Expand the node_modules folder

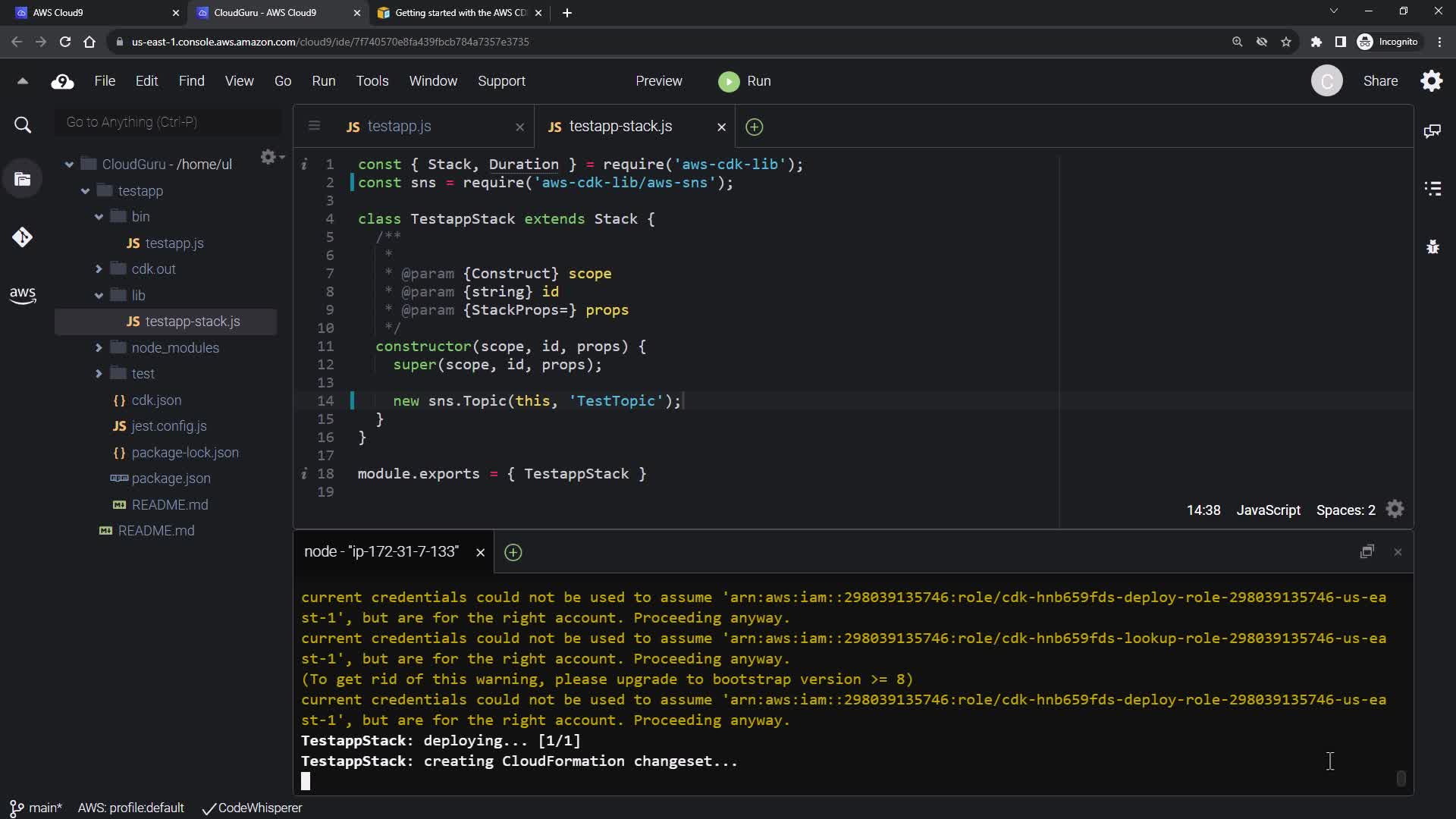click(x=99, y=348)
